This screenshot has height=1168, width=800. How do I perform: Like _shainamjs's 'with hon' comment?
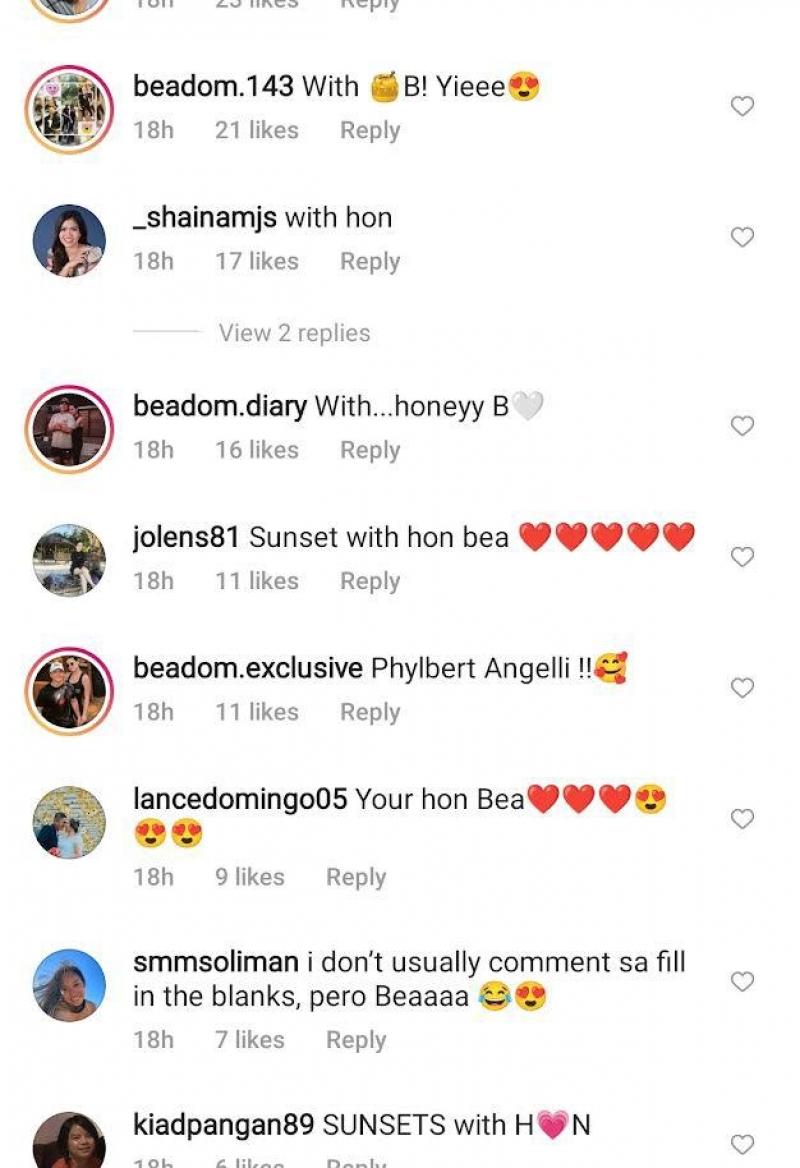(x=742, y=237)
